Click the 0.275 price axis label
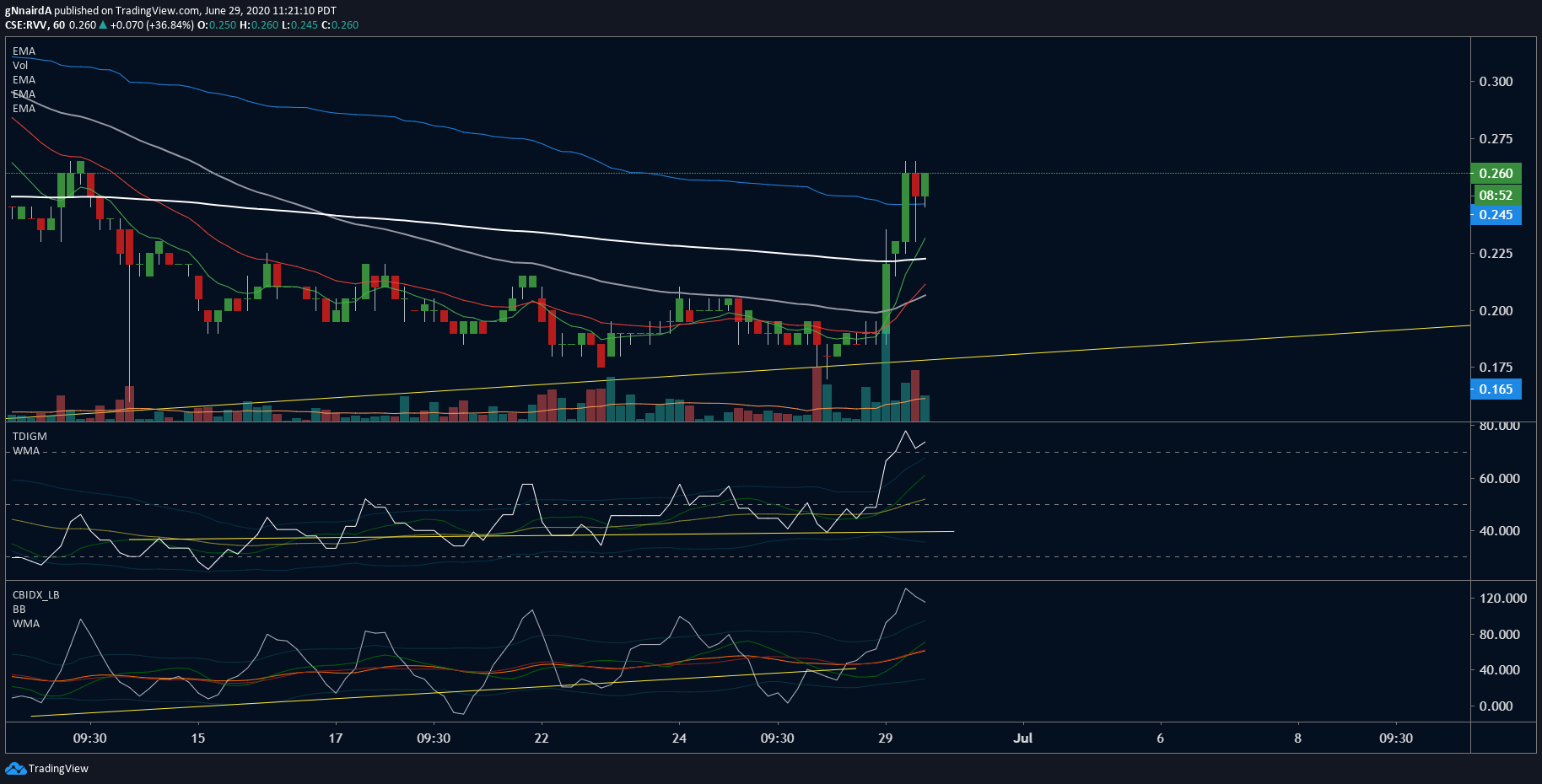The height and width of the screenshot is (784, 1542). point(1496,139)
